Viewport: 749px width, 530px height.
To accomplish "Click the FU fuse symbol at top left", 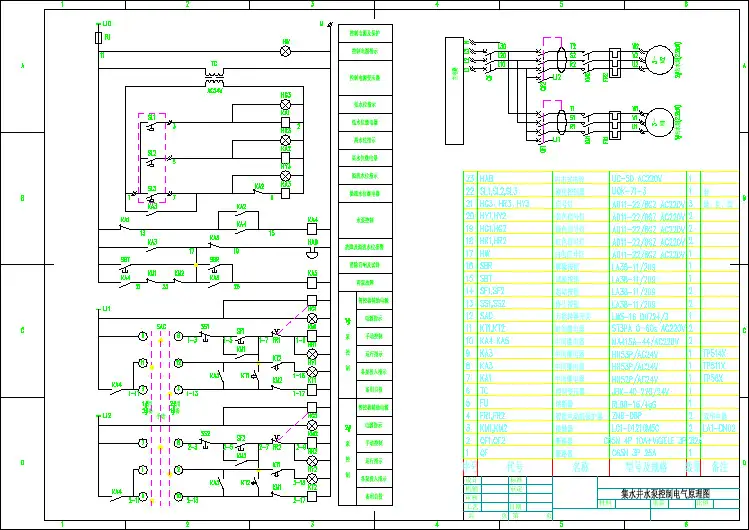I will click(97, 37).
